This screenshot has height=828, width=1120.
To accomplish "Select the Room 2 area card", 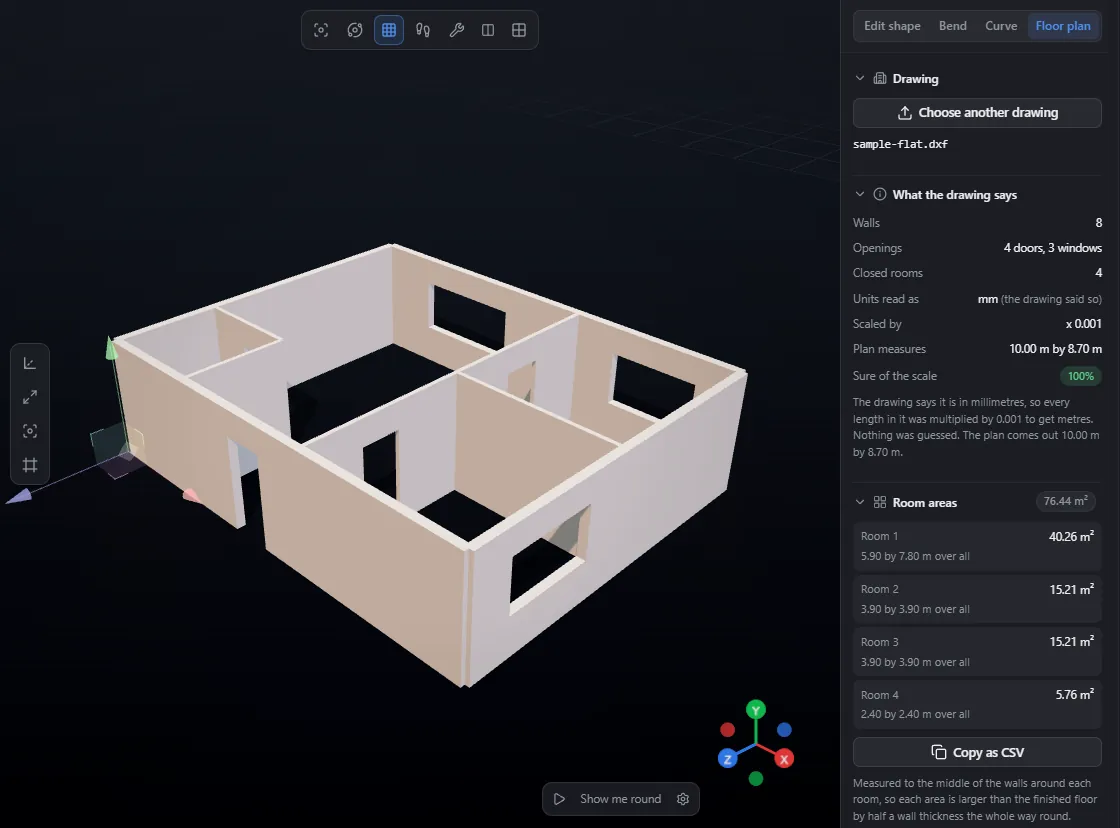I will pyautogui.click(x=977, y=599).
